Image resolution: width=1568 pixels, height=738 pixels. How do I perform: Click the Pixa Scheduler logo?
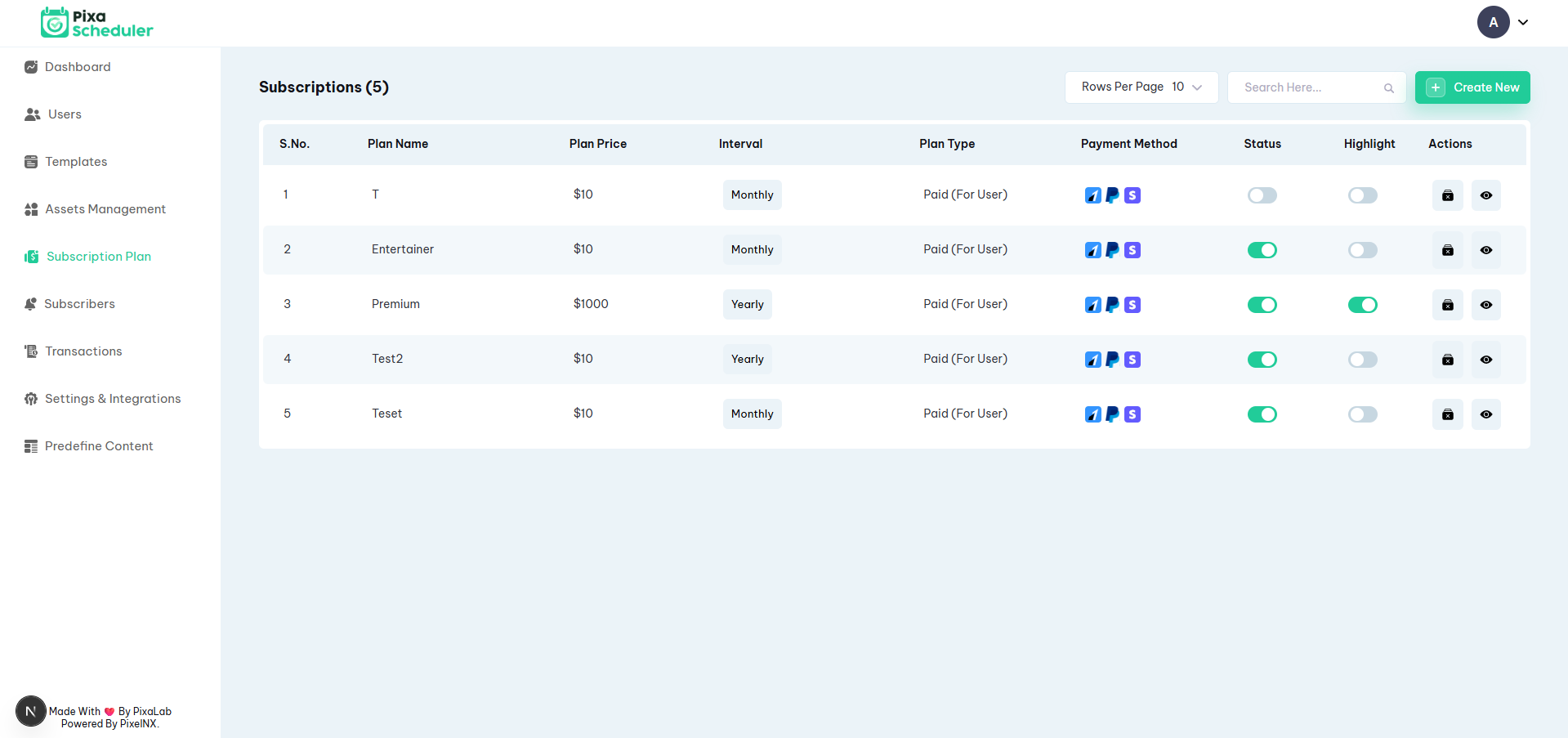[96, 23]
